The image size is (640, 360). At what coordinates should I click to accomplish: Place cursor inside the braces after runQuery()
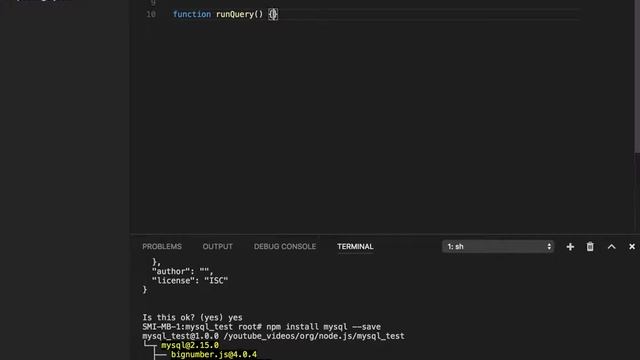point(273,14)
